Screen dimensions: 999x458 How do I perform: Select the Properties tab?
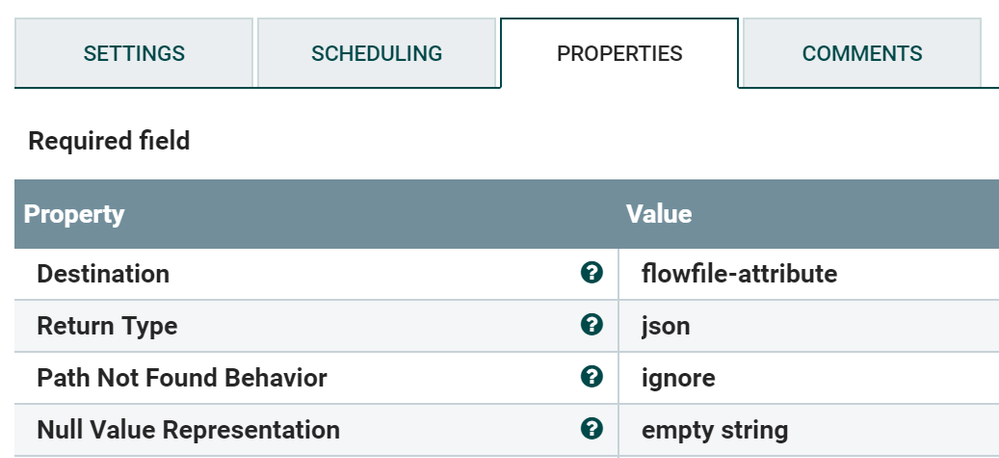619,53
